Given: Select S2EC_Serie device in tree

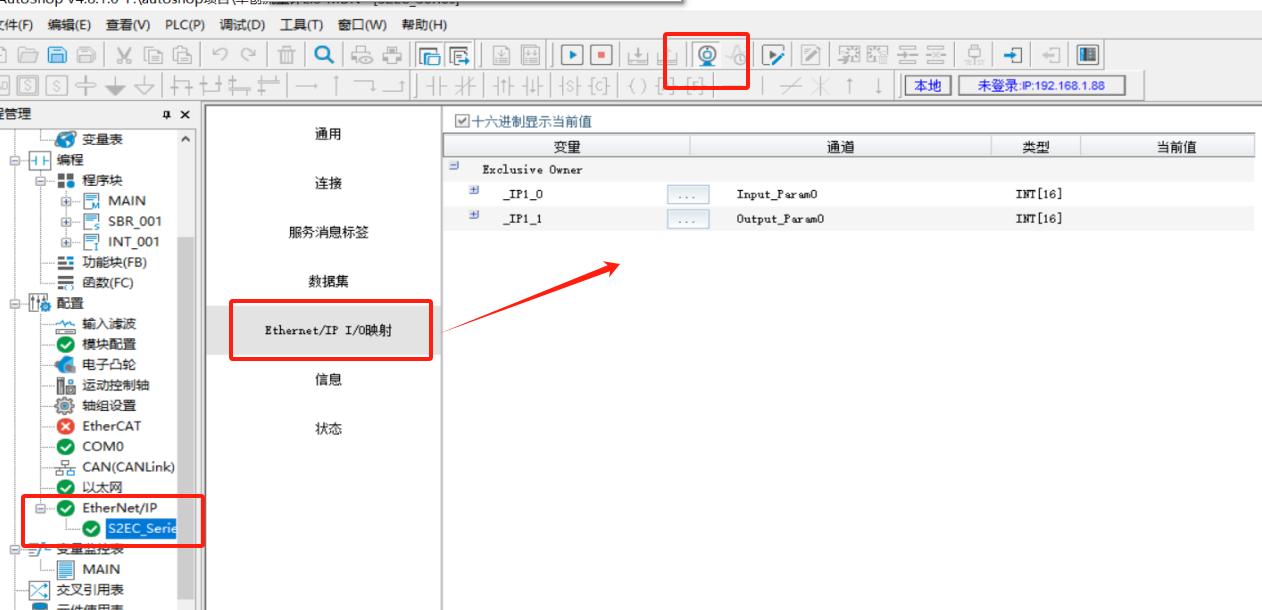Looking at the screenshot, I should pos(141,529).
